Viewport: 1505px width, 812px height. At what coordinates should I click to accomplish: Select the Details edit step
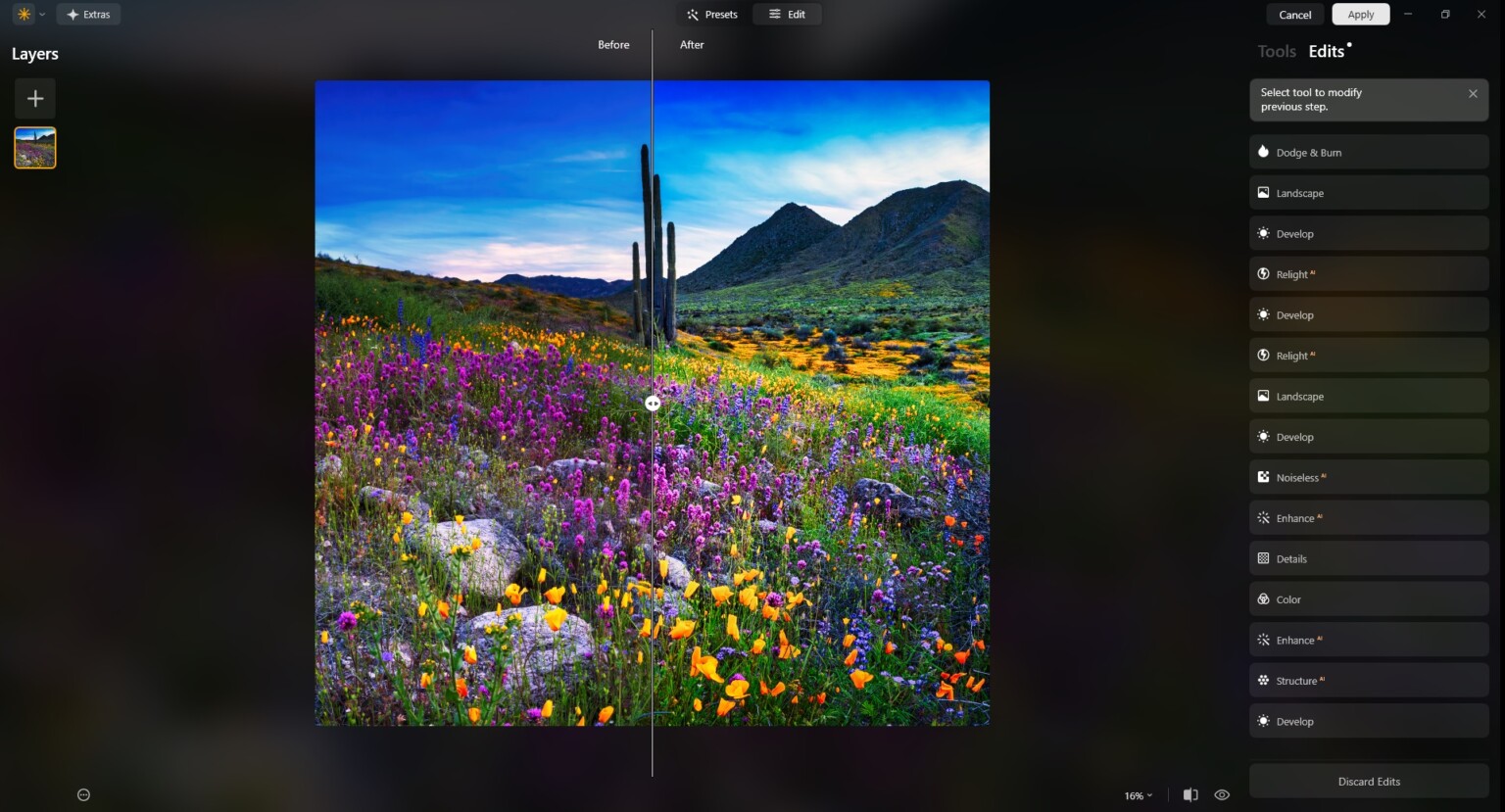click(x=1368, y=558)
